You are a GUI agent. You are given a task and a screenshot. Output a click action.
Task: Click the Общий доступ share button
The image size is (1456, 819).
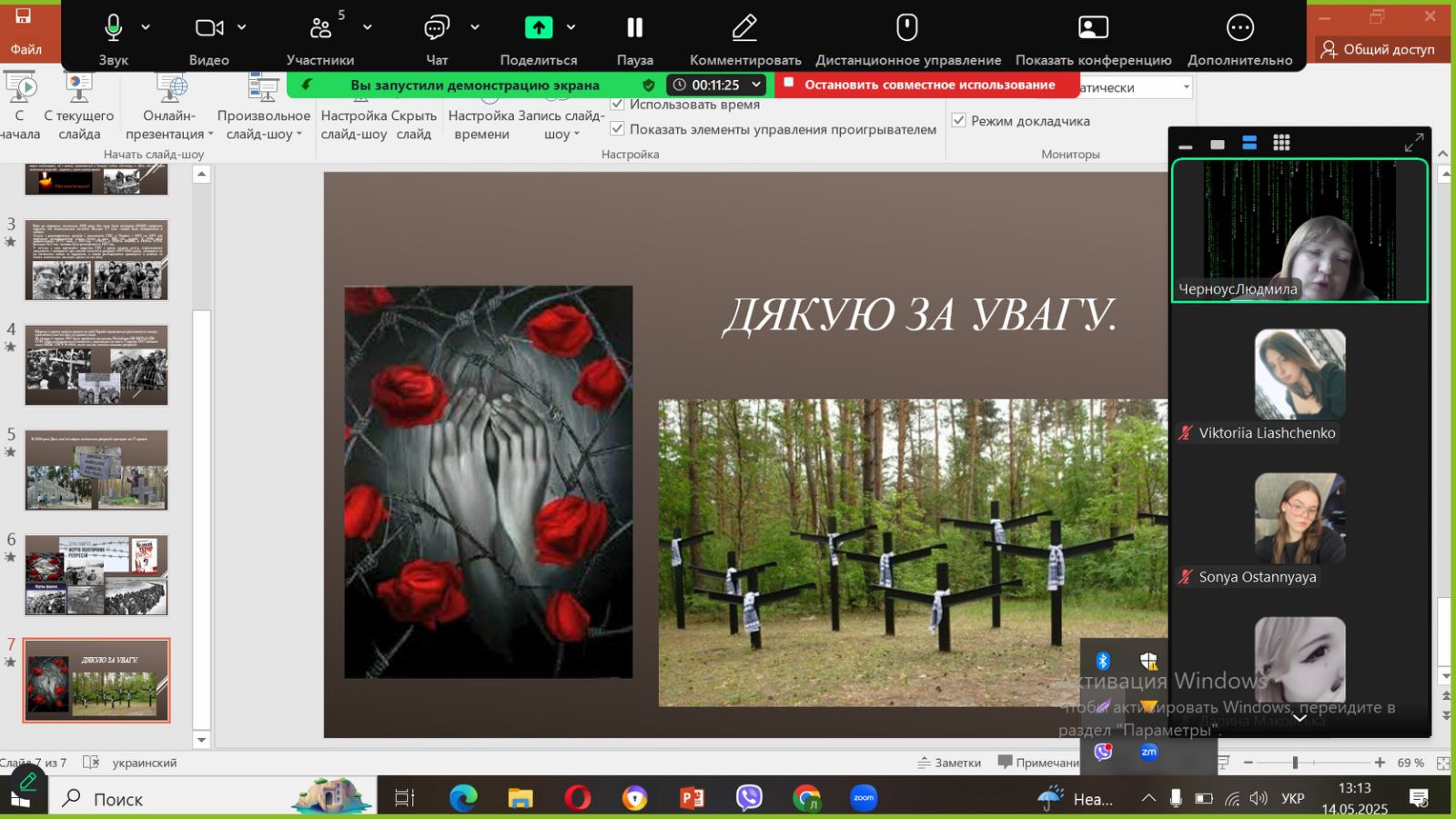tap(1378, 49)
